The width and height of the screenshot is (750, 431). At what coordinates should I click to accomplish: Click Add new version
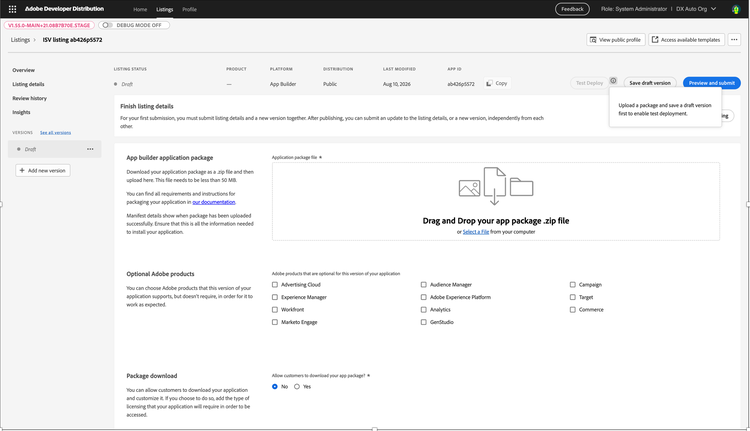[43, 171]
